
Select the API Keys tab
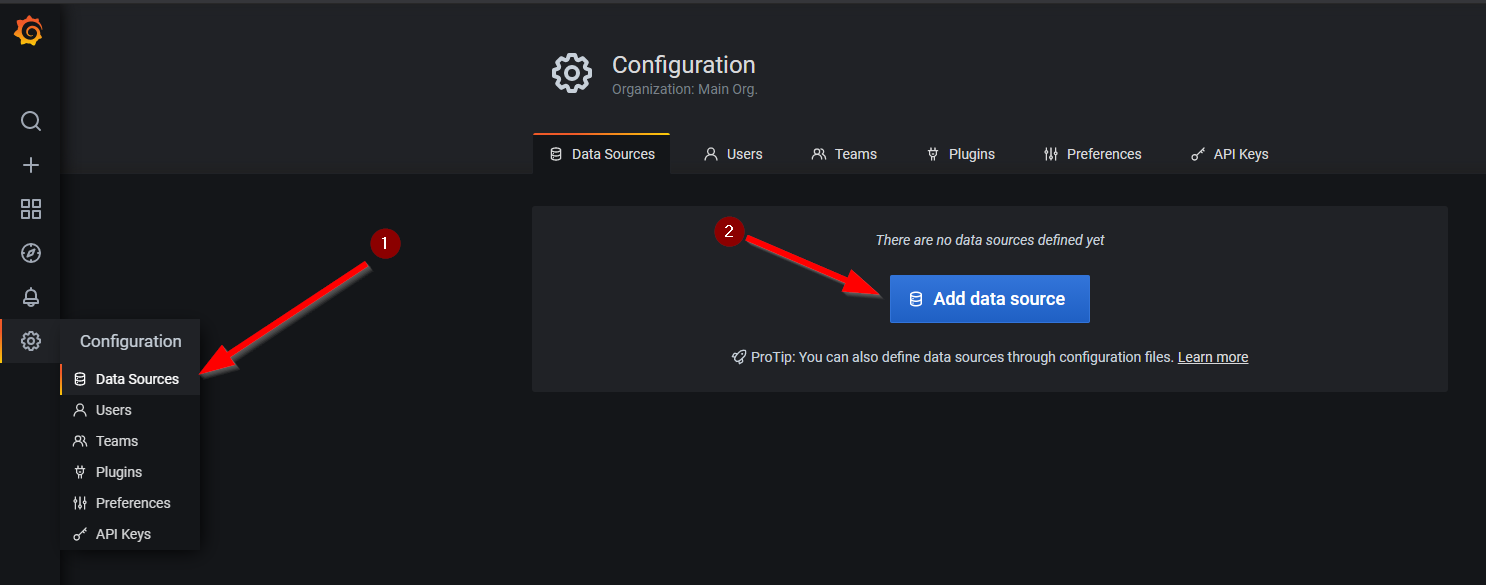(x=1229, y=153)
